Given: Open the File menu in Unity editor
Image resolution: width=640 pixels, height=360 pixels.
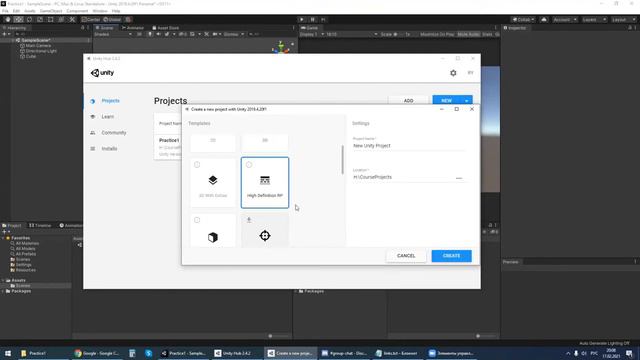Looking at the screenshot, I should click(x=5, y=11).
